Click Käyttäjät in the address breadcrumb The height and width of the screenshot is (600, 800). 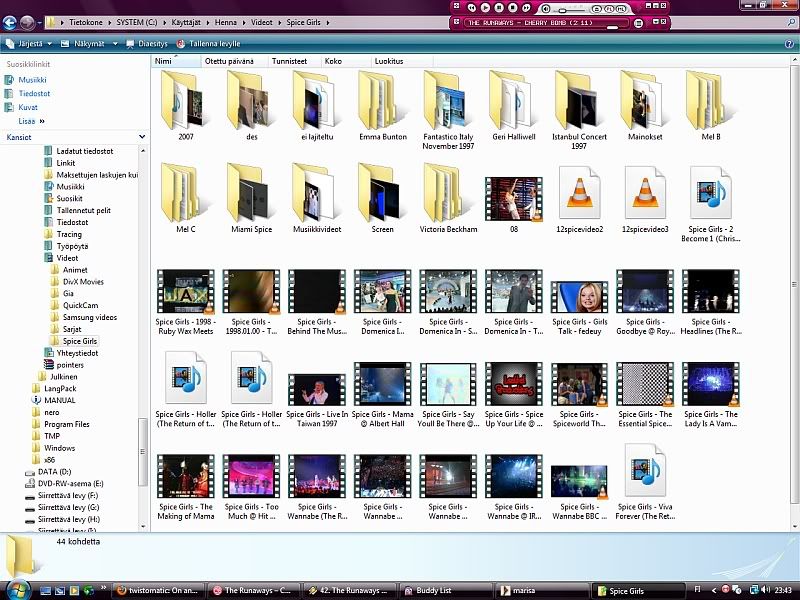[186, 22]
